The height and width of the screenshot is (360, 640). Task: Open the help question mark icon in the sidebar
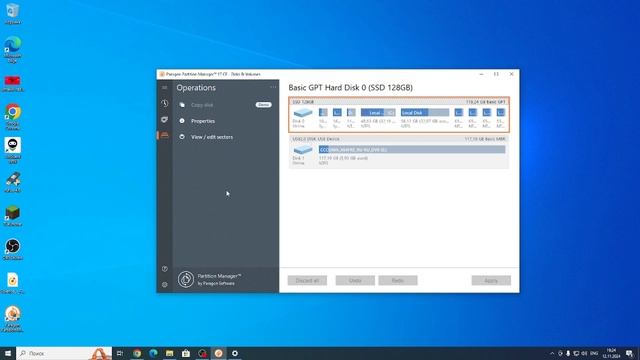[x=164, y=269]
